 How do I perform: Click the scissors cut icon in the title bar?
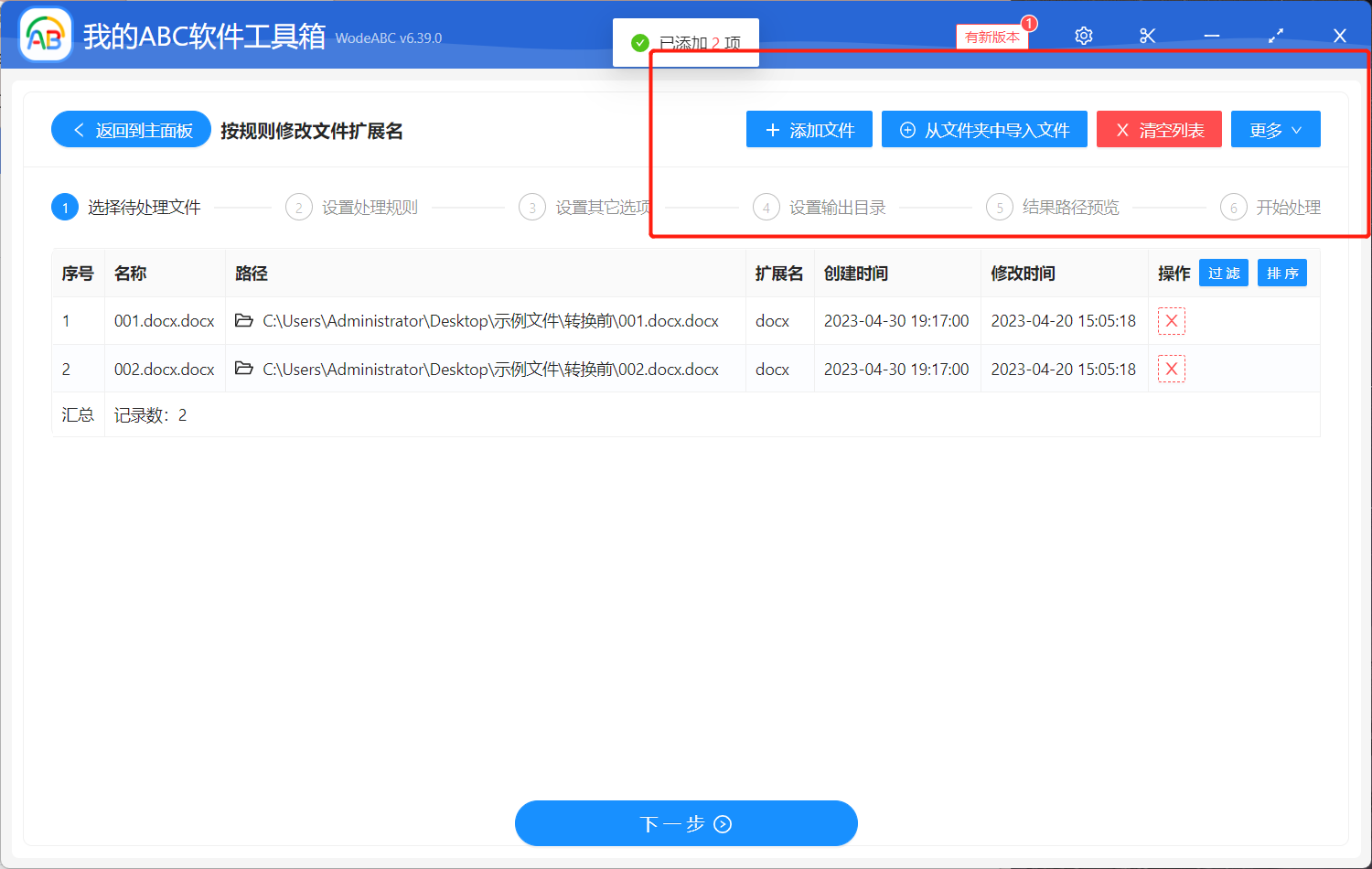(x=1147, y=36)
